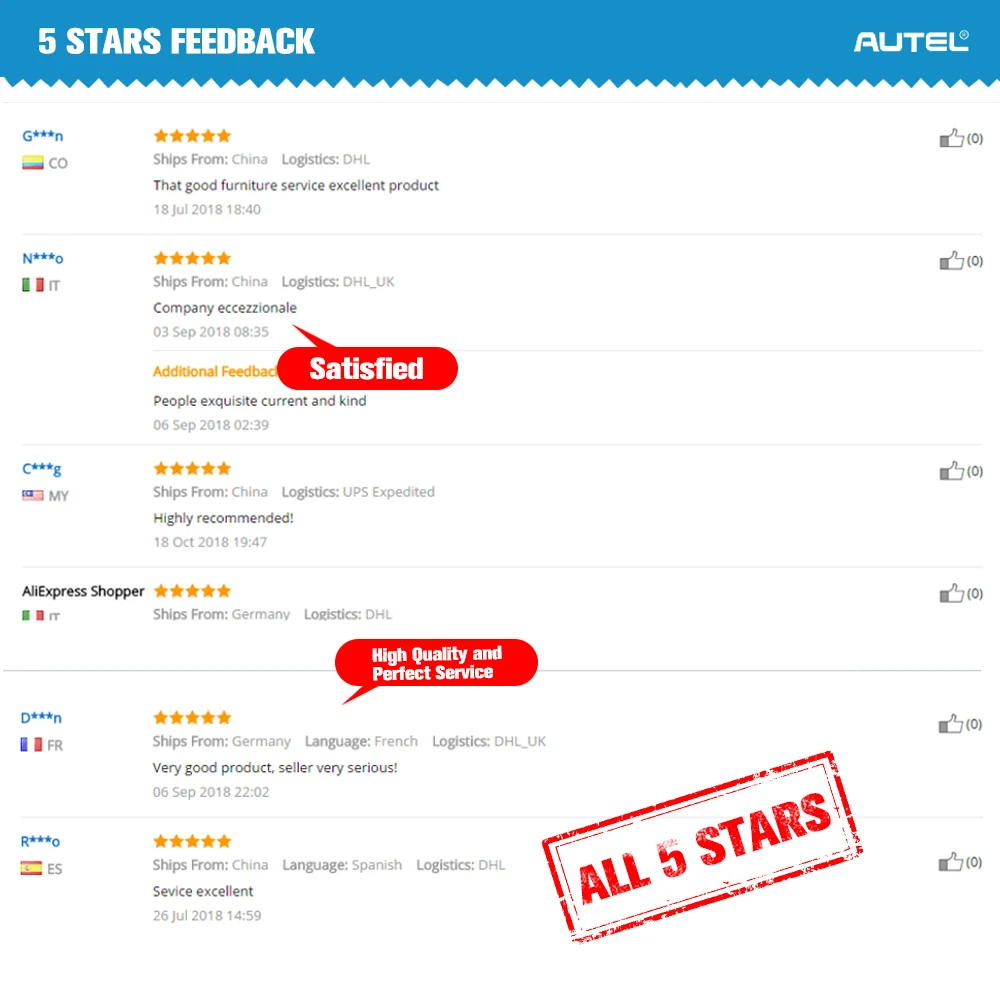Click the Satisfied red callout bubble
Screen dimensions: 1000x1000
click(367, 368)
